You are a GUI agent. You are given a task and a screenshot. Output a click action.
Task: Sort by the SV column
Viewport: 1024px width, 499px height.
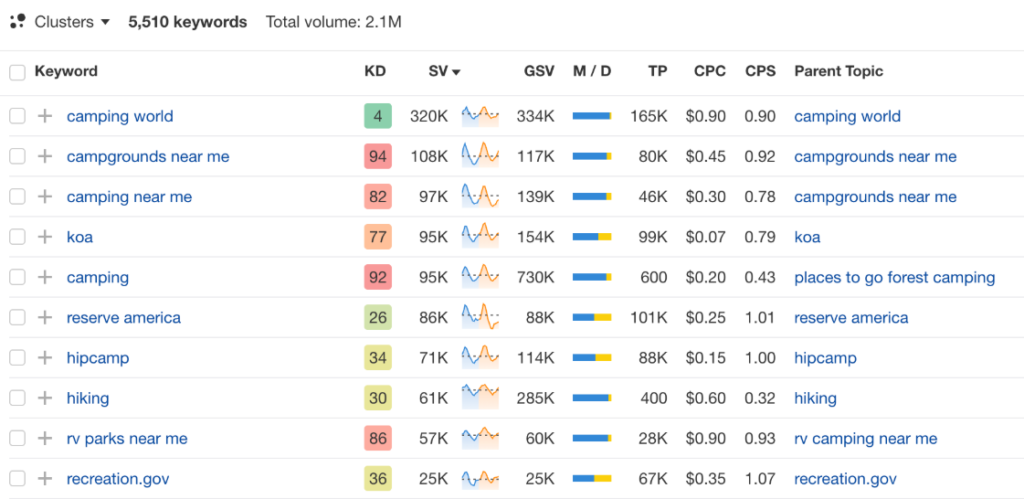point(445,71)
